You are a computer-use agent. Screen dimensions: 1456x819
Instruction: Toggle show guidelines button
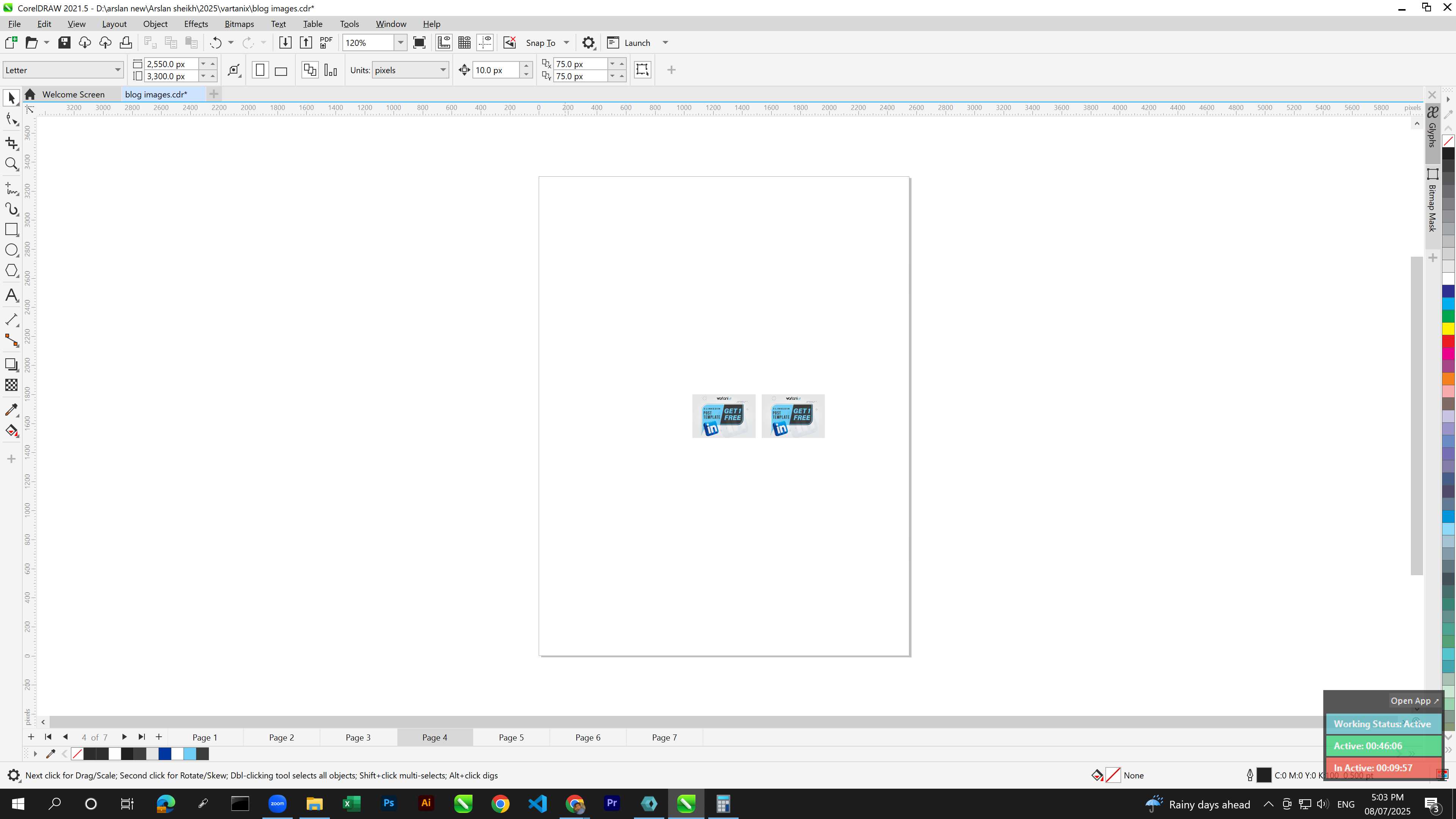click(x=485, y=42)
